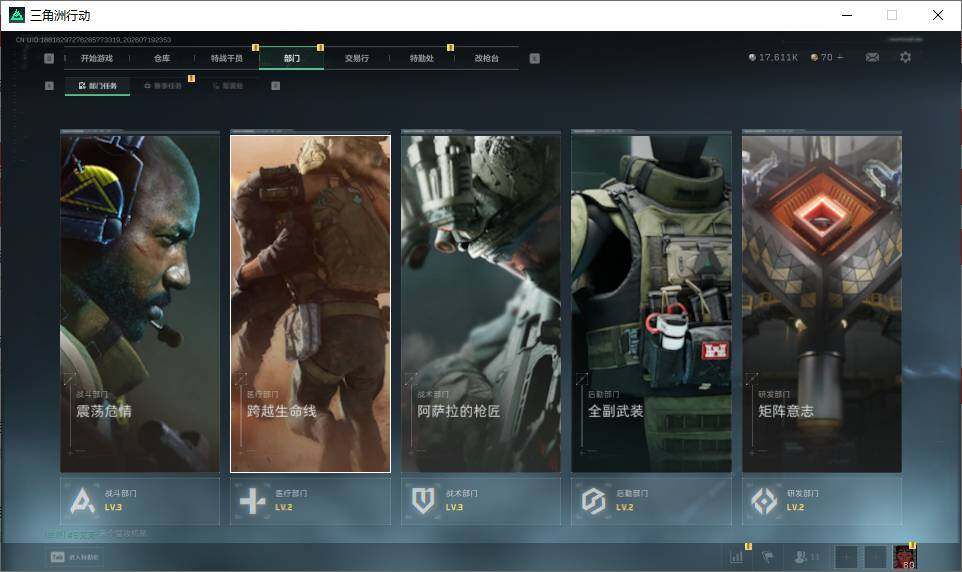Click the Delta Force logo in the title bar

(16, 15)
